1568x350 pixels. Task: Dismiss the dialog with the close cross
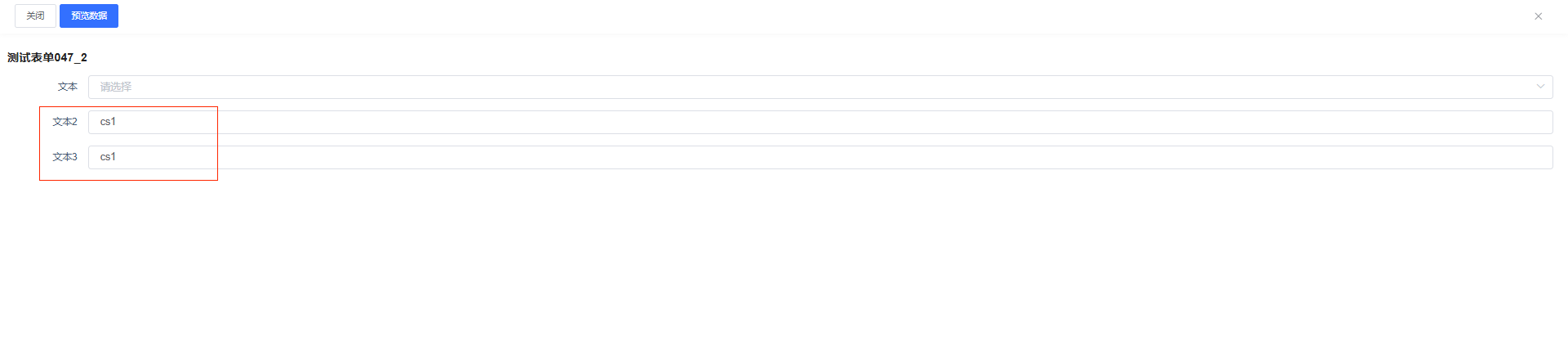[x=1538, y=16]
